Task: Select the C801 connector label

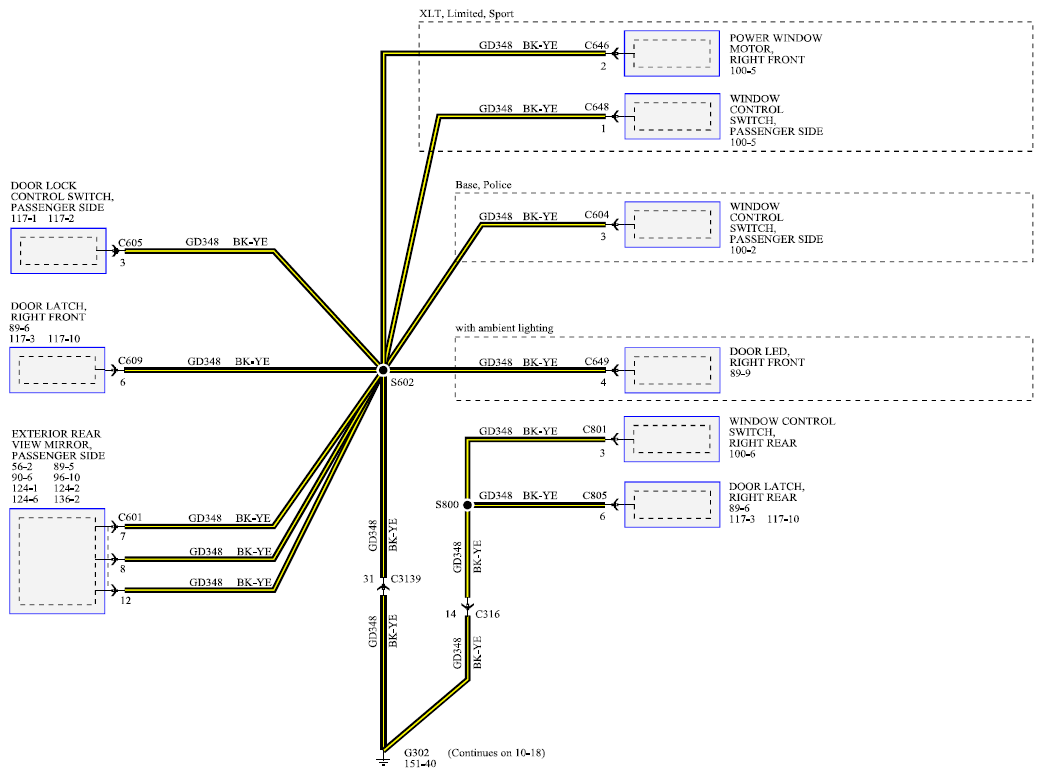Action: pos(595,430)
